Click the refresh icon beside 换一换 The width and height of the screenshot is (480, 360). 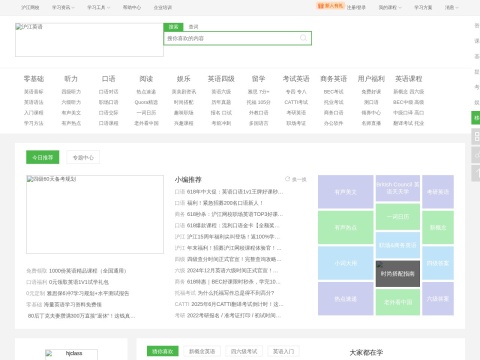click(x=287, y=179)
